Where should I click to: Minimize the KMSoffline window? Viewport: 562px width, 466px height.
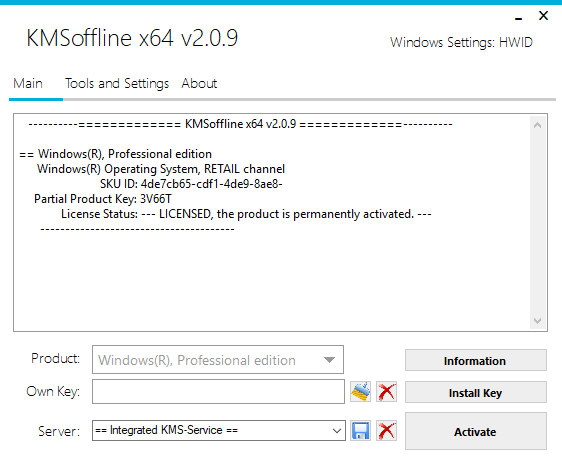coord(518,18)
